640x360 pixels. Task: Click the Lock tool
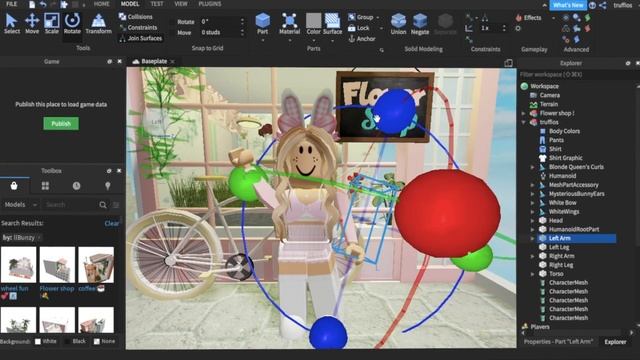point(359,28)
